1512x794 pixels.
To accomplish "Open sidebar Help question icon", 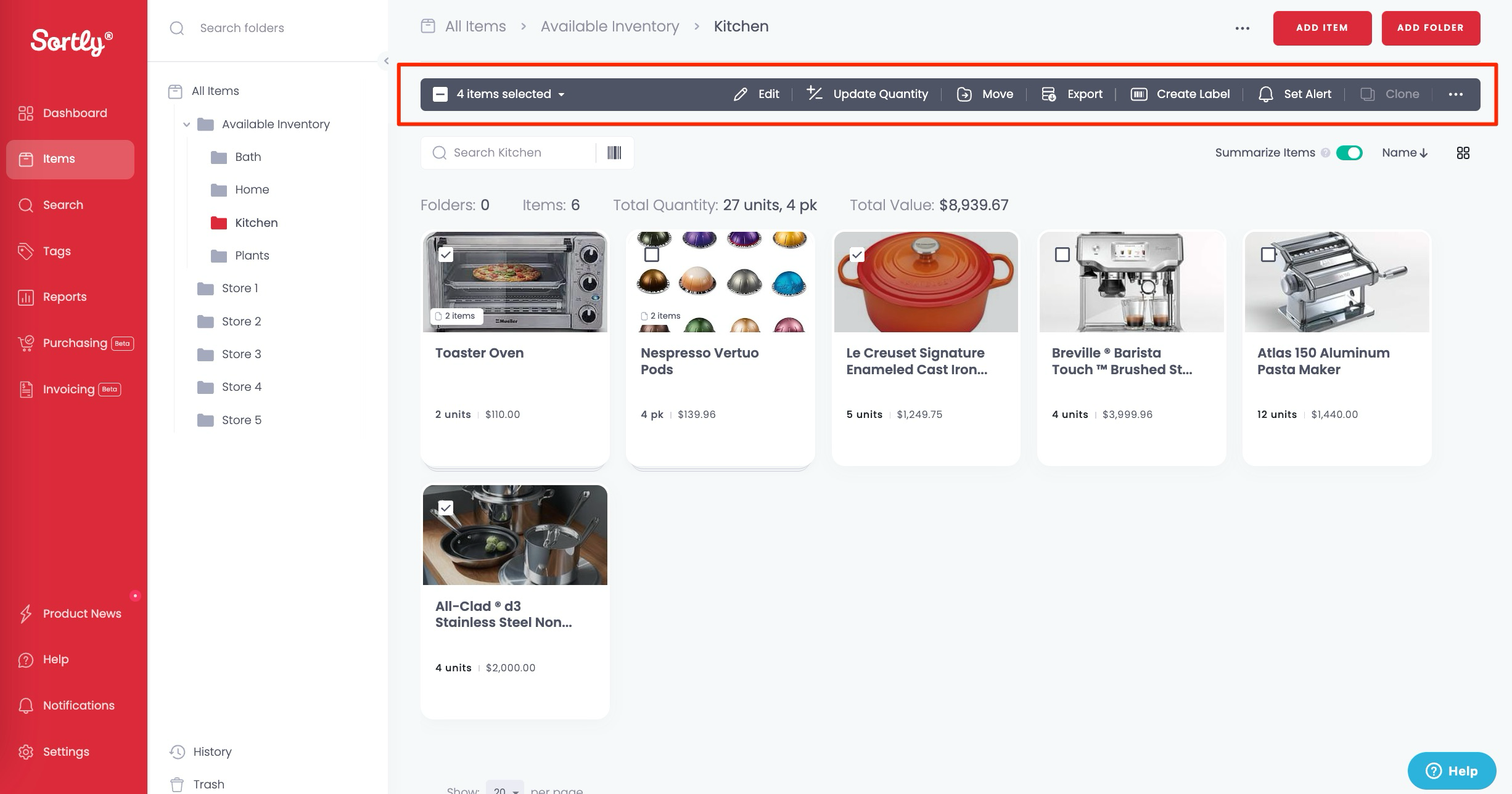I will [x=26, y=660].
